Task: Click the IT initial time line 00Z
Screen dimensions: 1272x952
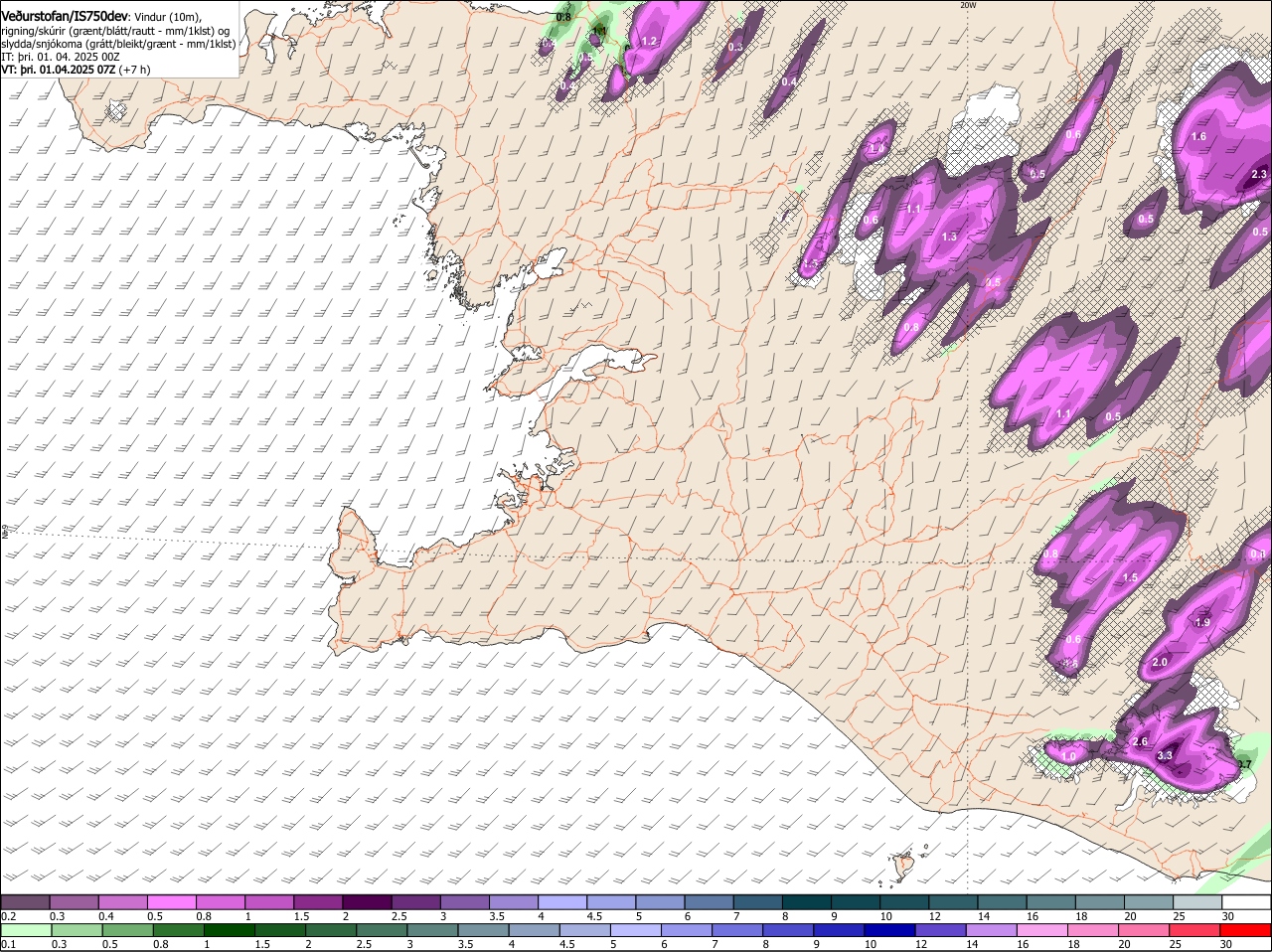Action: tap(60, 57)
